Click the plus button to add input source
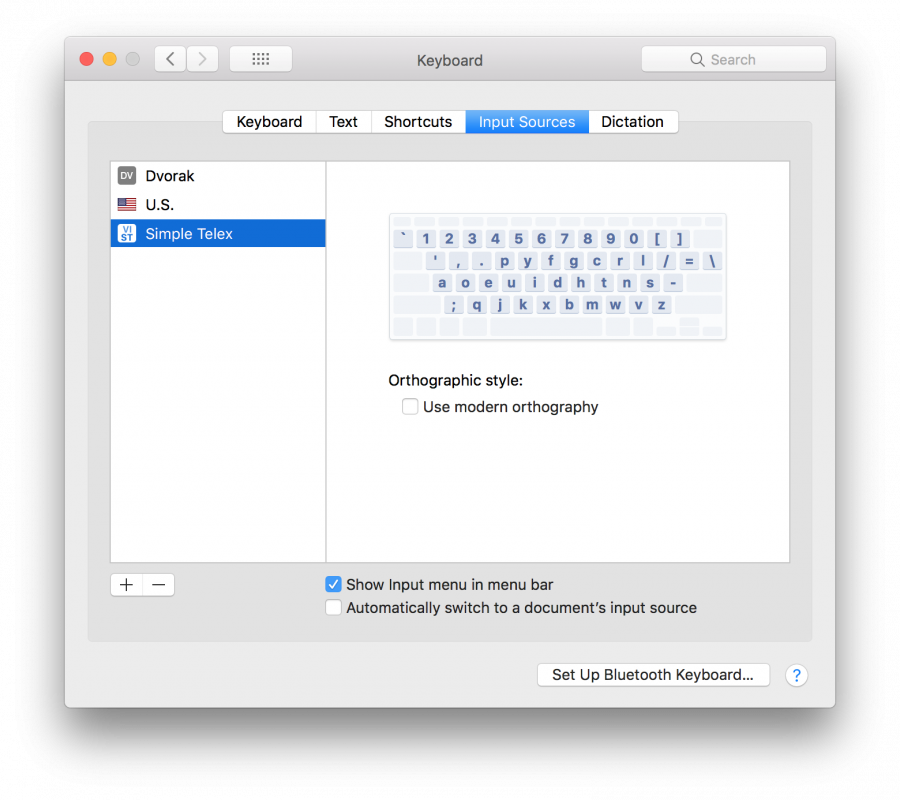Image resolution: width=900 pixels, height=800 pixels. (x=127, y=585)
